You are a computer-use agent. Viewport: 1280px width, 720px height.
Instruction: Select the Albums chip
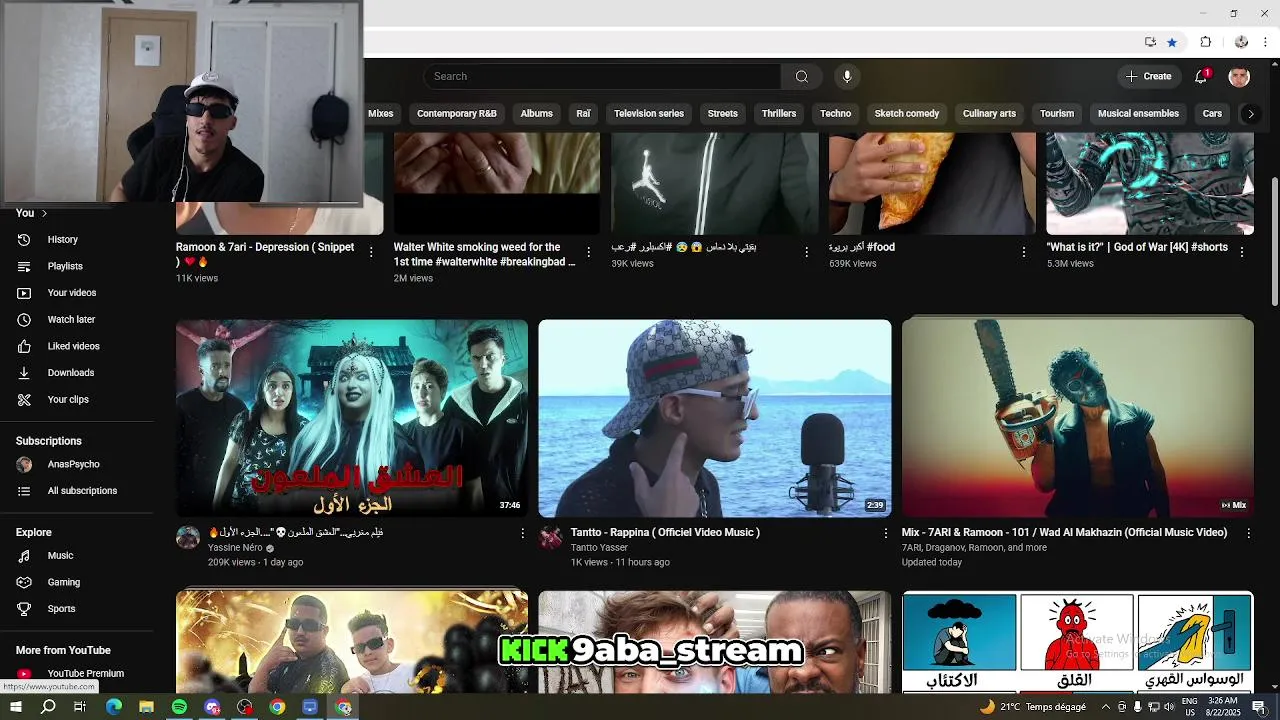click(x=536, y=114)
